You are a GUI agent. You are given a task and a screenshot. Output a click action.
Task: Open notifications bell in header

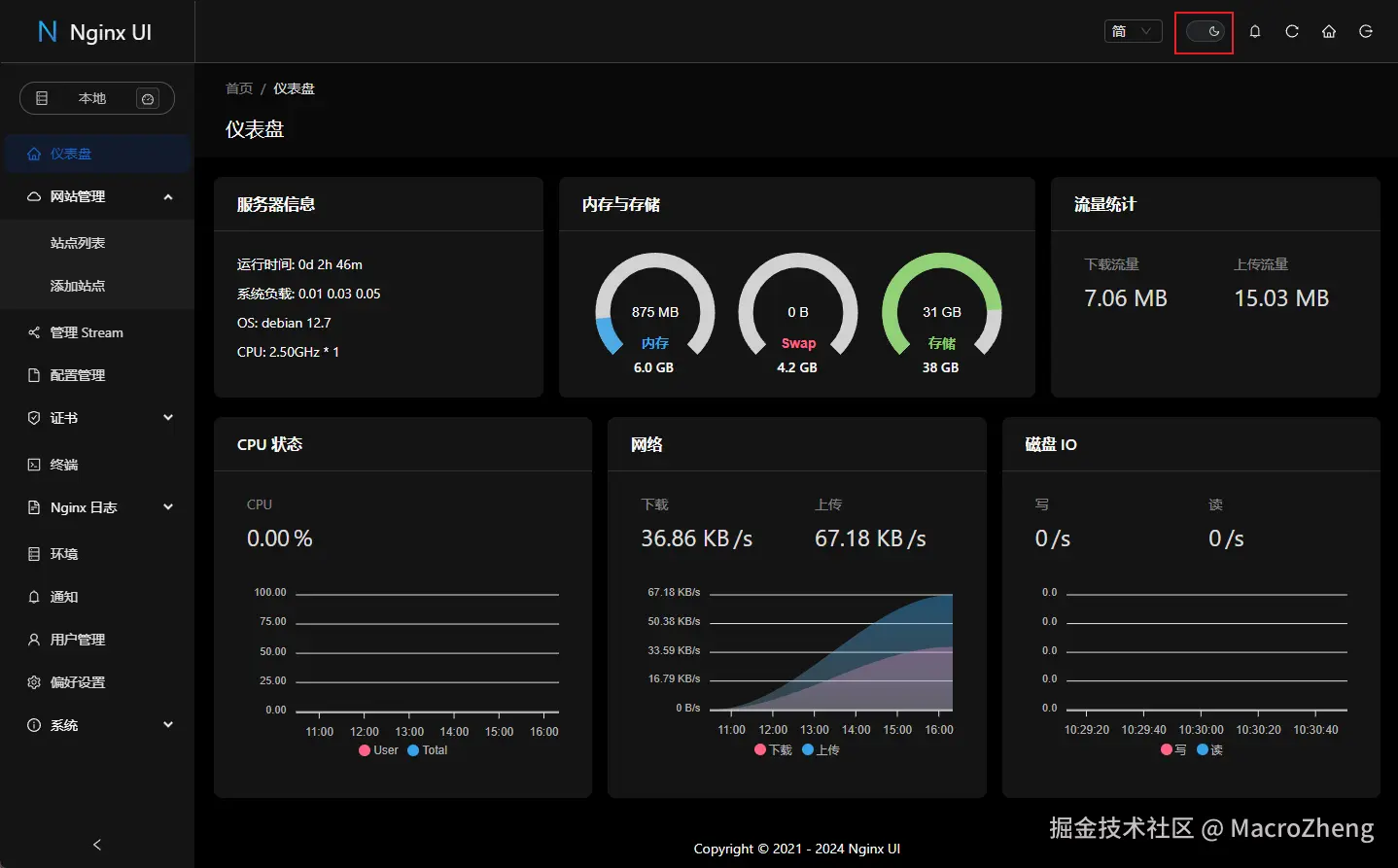click(1255, 32)
